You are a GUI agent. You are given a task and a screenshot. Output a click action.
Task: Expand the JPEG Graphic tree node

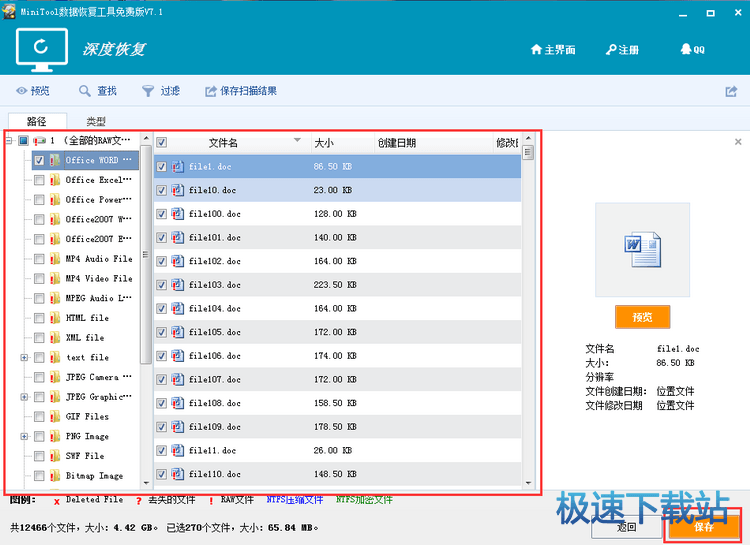click(x=24, y=397)
